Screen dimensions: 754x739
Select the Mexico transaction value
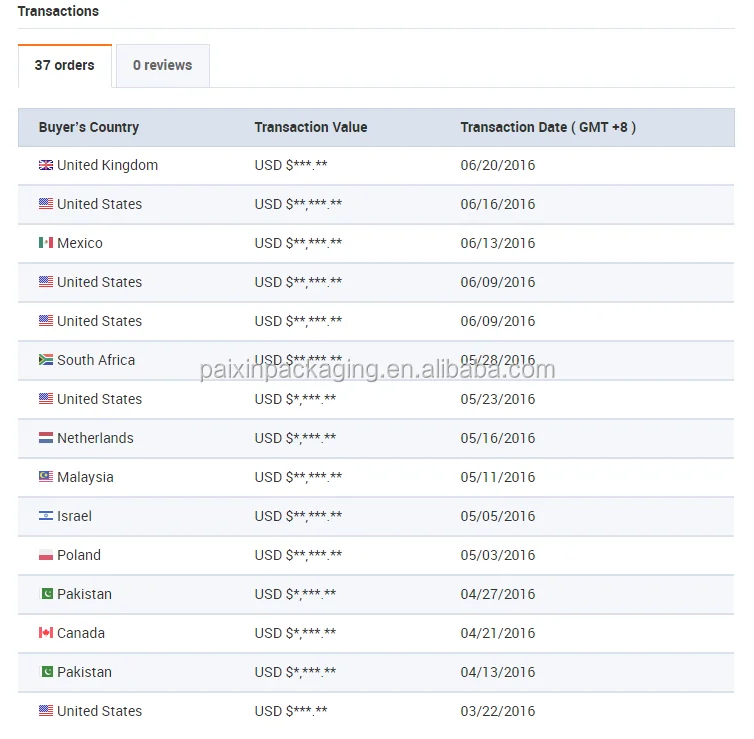click(298, 244)
